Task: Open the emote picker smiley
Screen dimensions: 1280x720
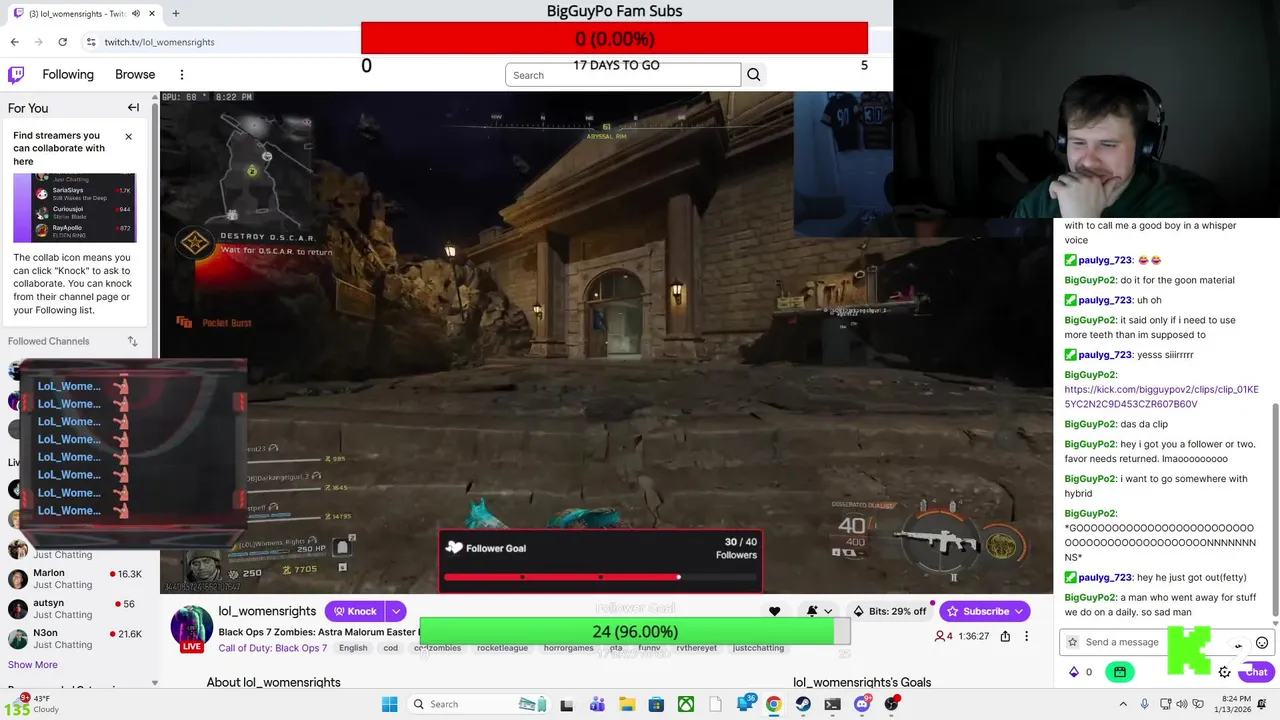Action: click(x=1262, y=643)
